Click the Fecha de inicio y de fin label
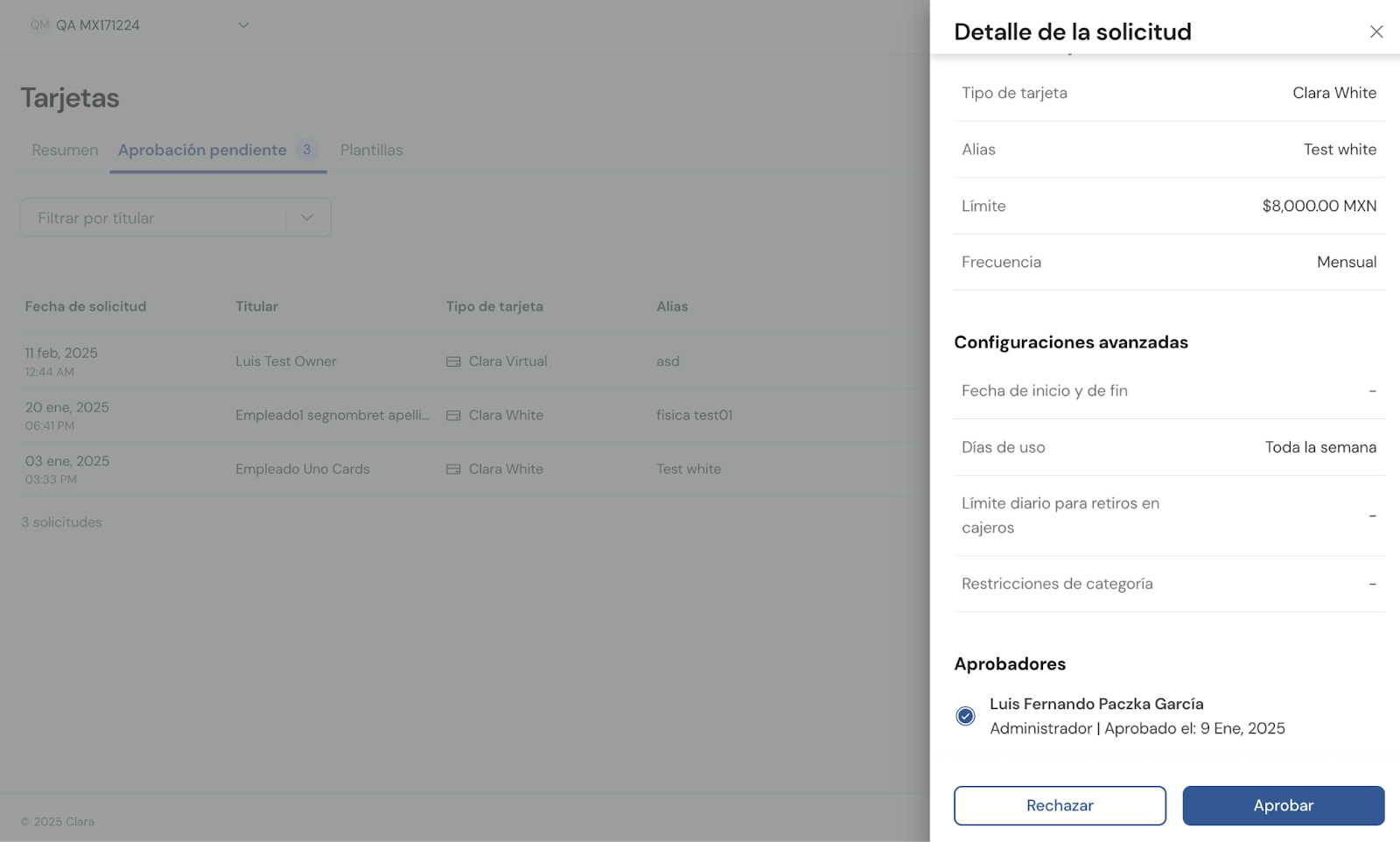Image resolution: width=1400 pixels, height=842 pixels. (x=1045, y=391)
